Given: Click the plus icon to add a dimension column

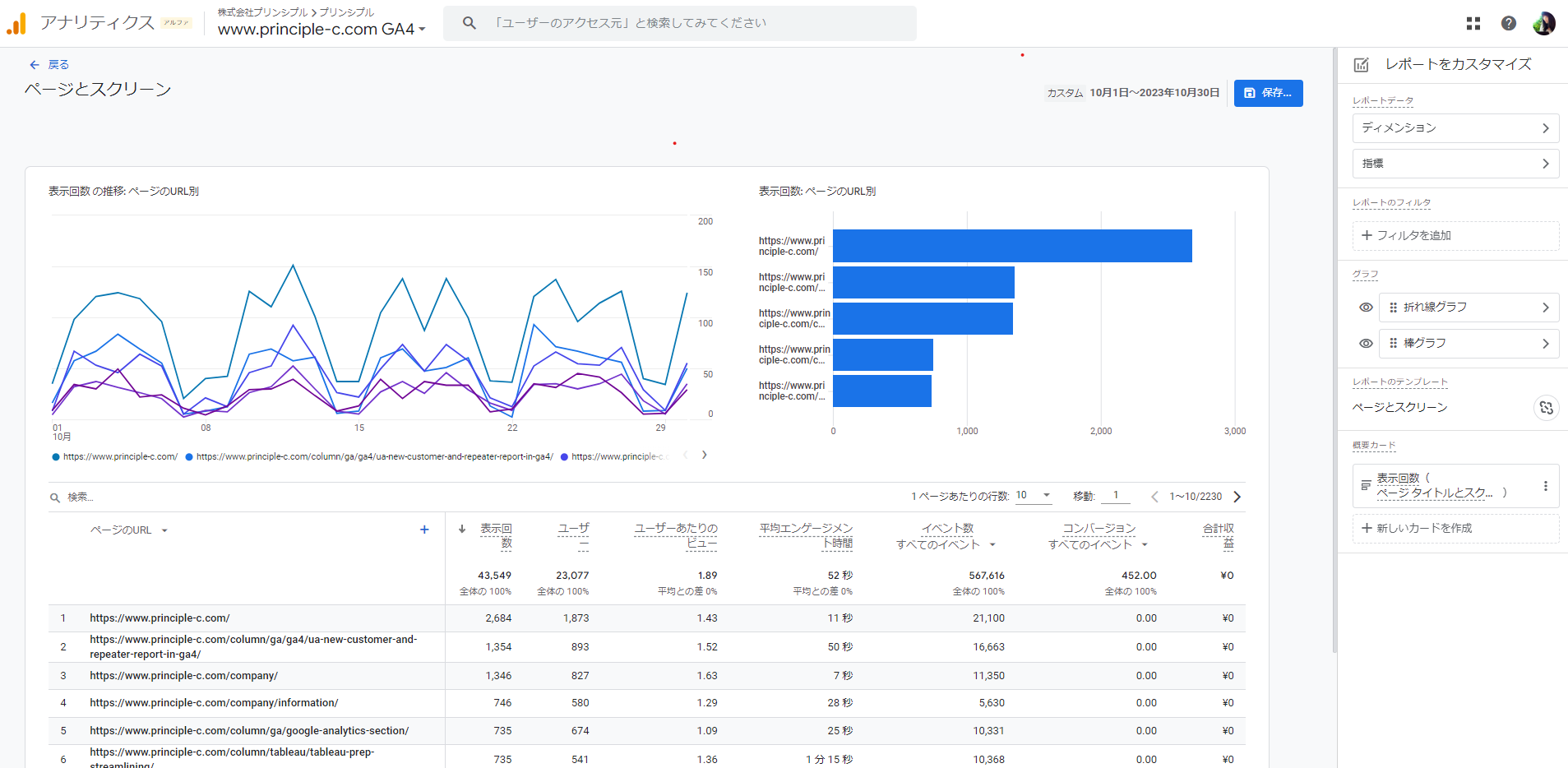Looking at the screenshot, I should [424, 530].
